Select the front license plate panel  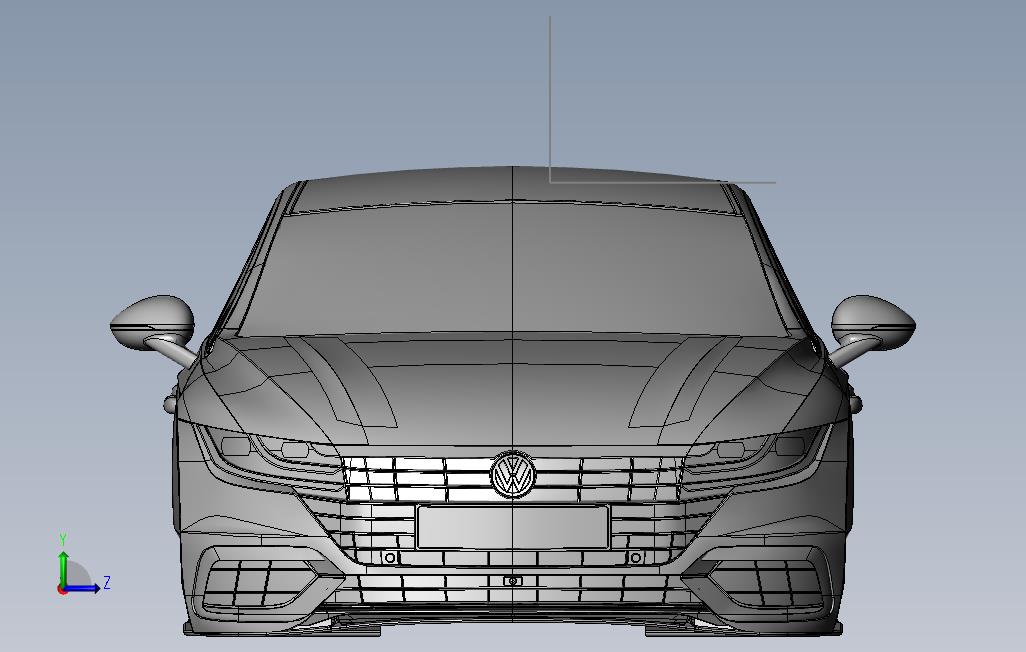(513, 526)
